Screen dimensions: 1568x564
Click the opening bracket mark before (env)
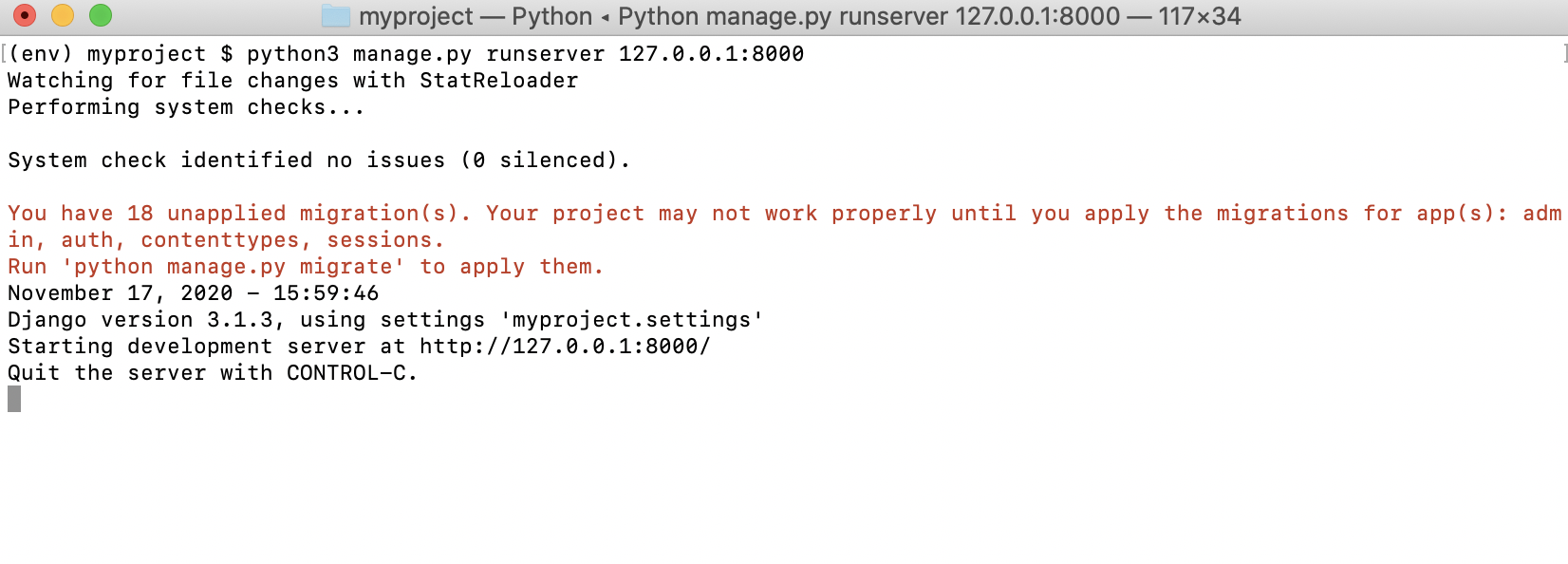point(4,53)
